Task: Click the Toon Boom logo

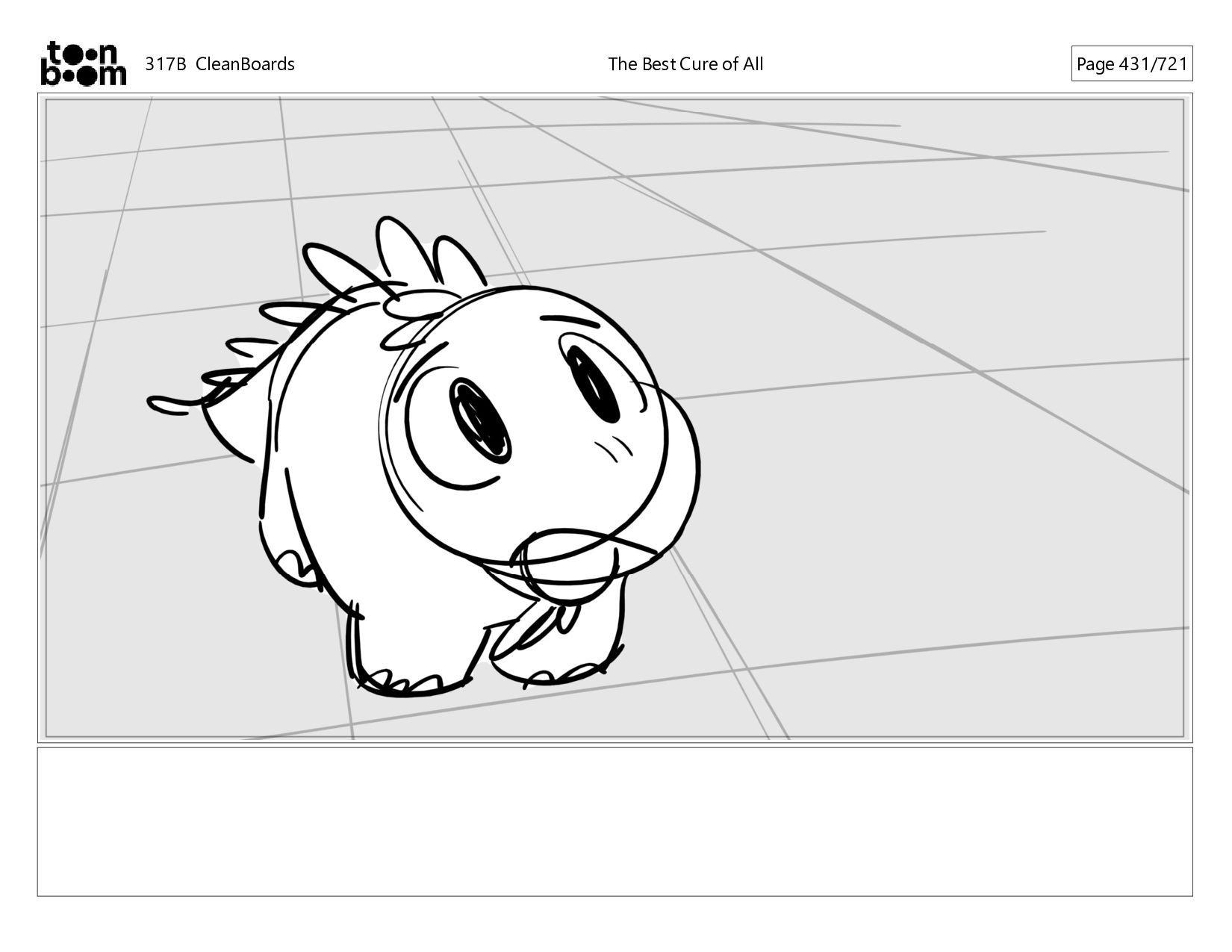Action: tap(83, 63)
